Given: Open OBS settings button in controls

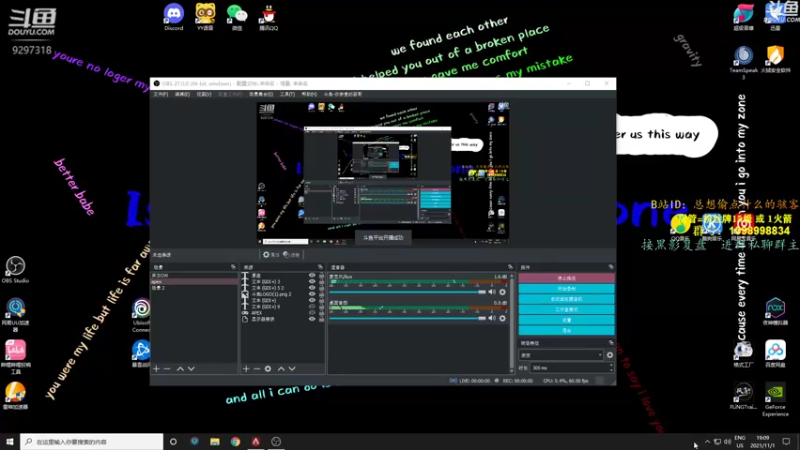Looking at the screenshot, I should (x=566, y=320).
